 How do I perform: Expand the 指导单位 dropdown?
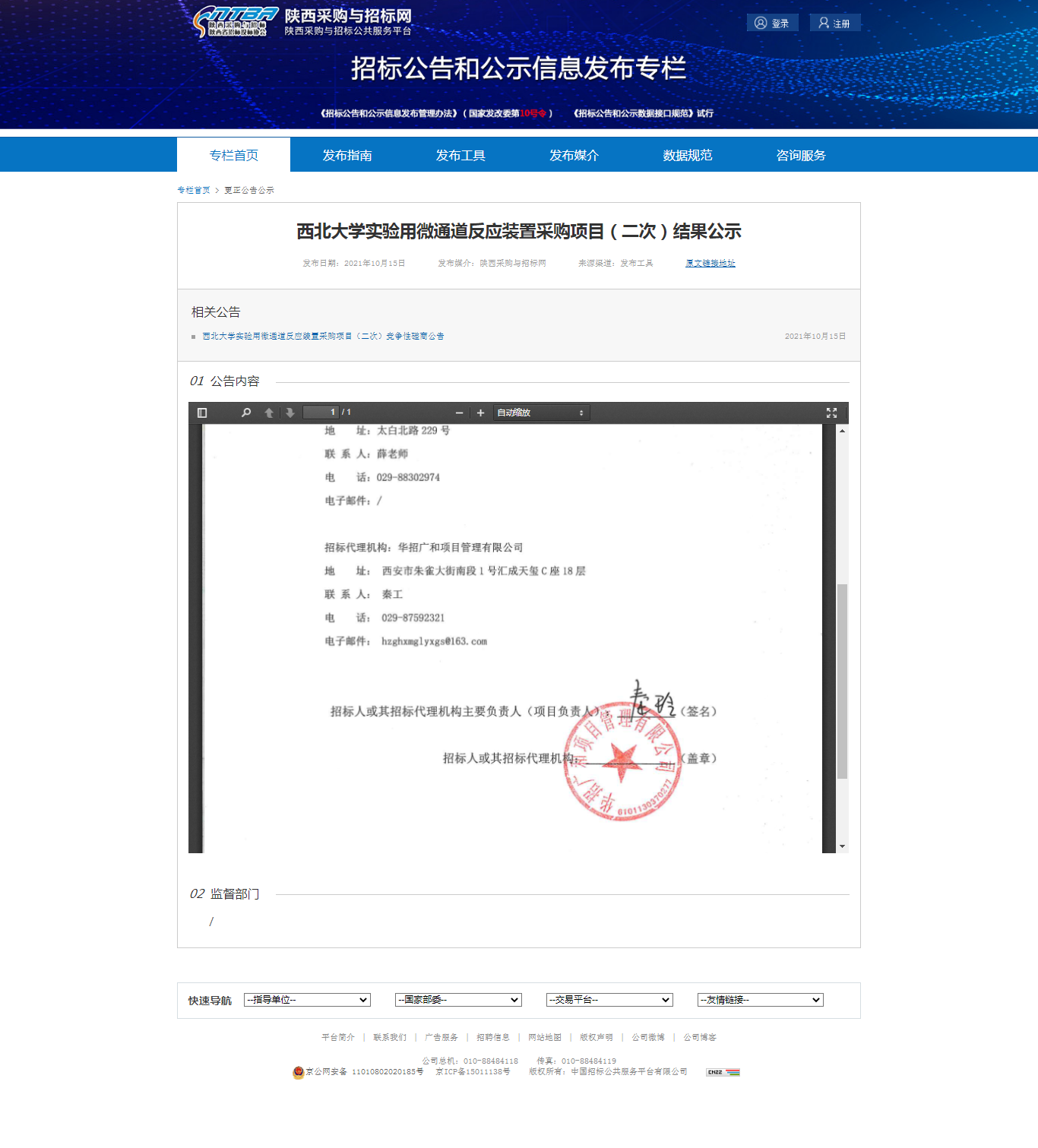coord(307,1000)
